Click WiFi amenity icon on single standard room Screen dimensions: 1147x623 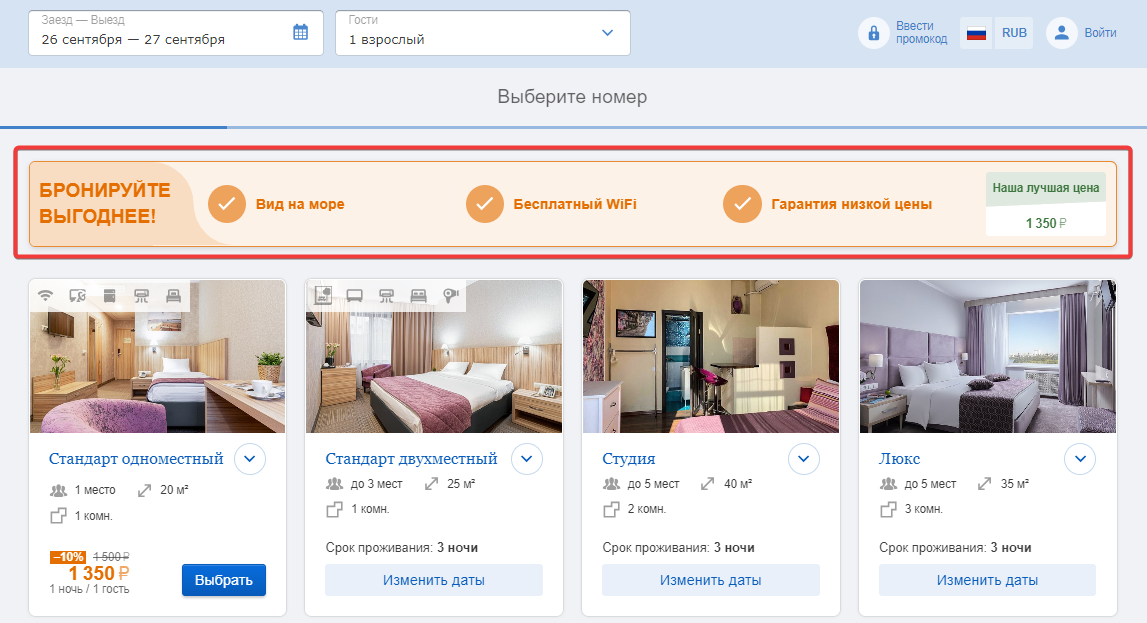click(x=45, y=295)
